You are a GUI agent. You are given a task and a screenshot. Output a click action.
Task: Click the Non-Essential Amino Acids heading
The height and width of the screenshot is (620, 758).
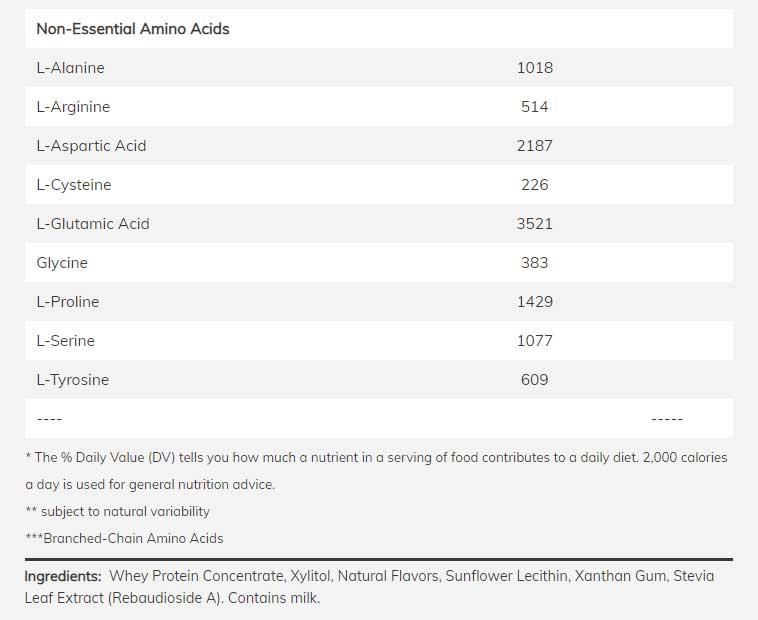point(132,29)
